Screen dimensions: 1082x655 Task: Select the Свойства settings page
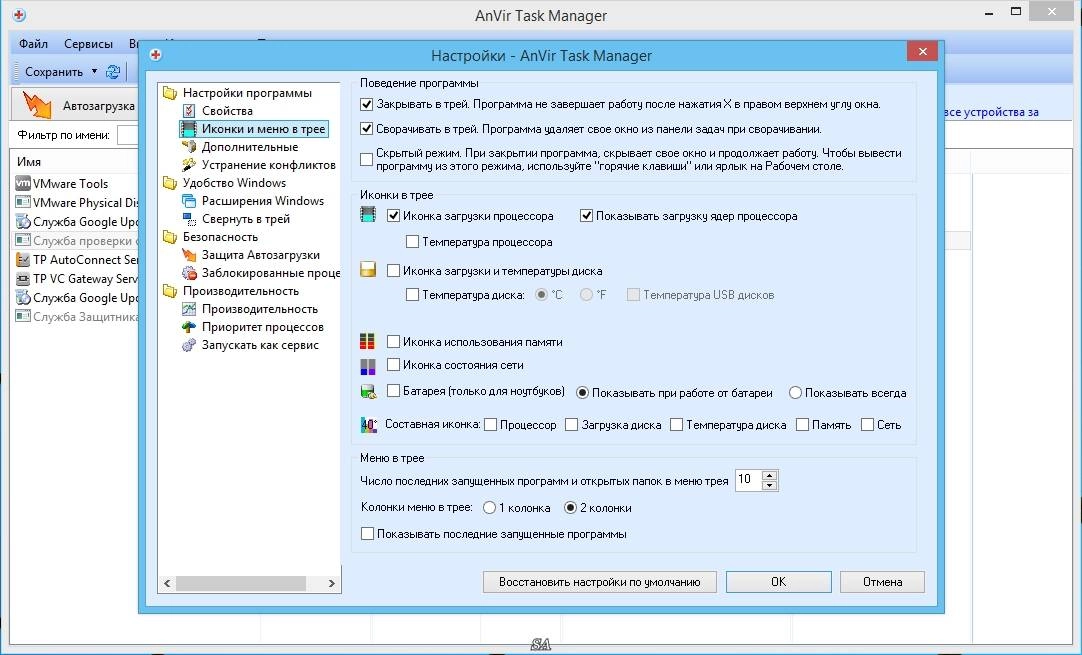227,110
